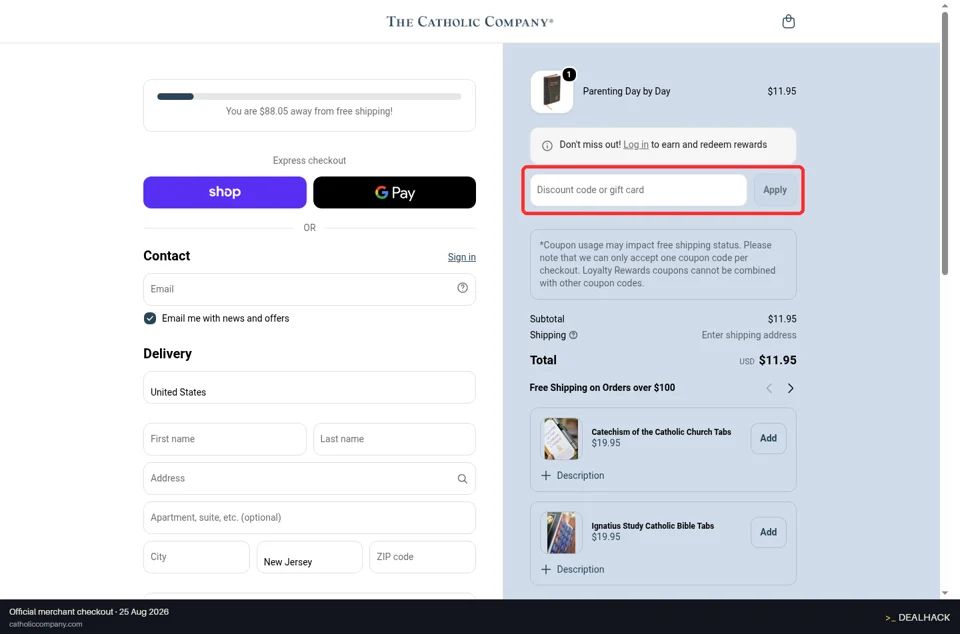
Task: Click the Free Shipping on Orders over $100 heading
Action: click(602, 387)
